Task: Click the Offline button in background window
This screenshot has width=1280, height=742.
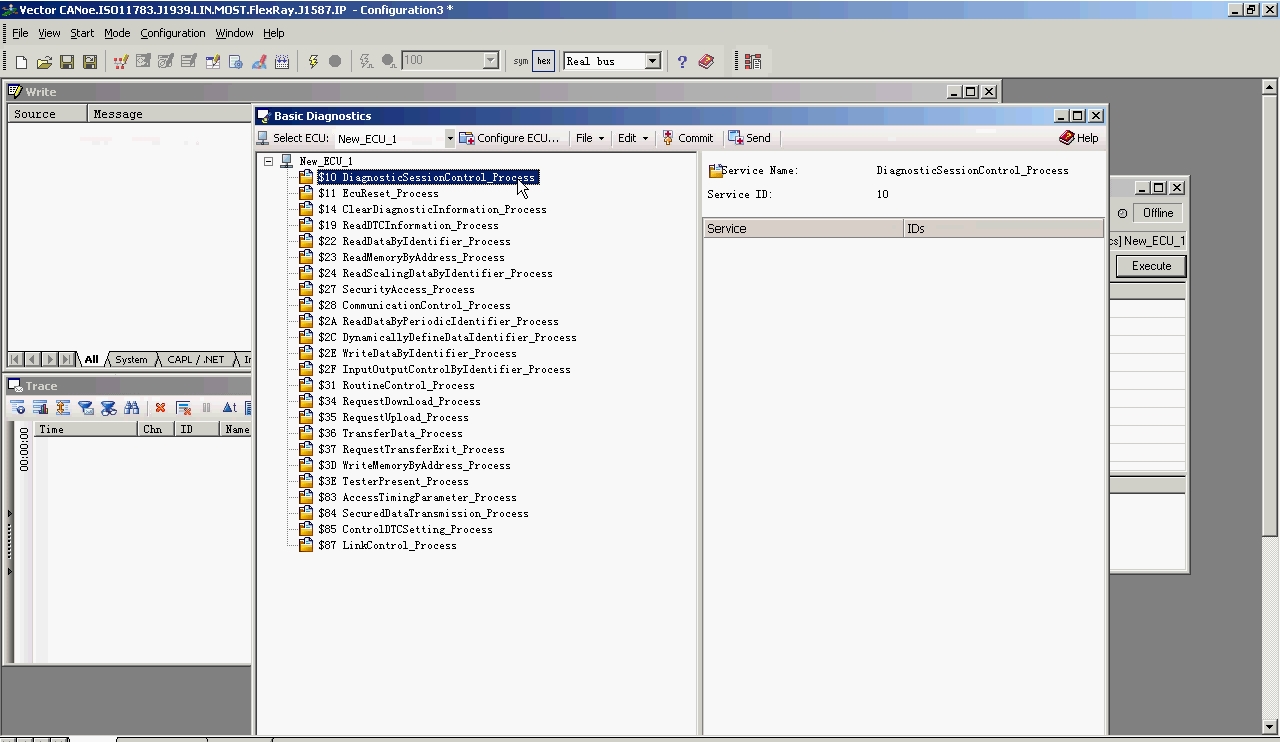Action: (x=1158, y=213)
